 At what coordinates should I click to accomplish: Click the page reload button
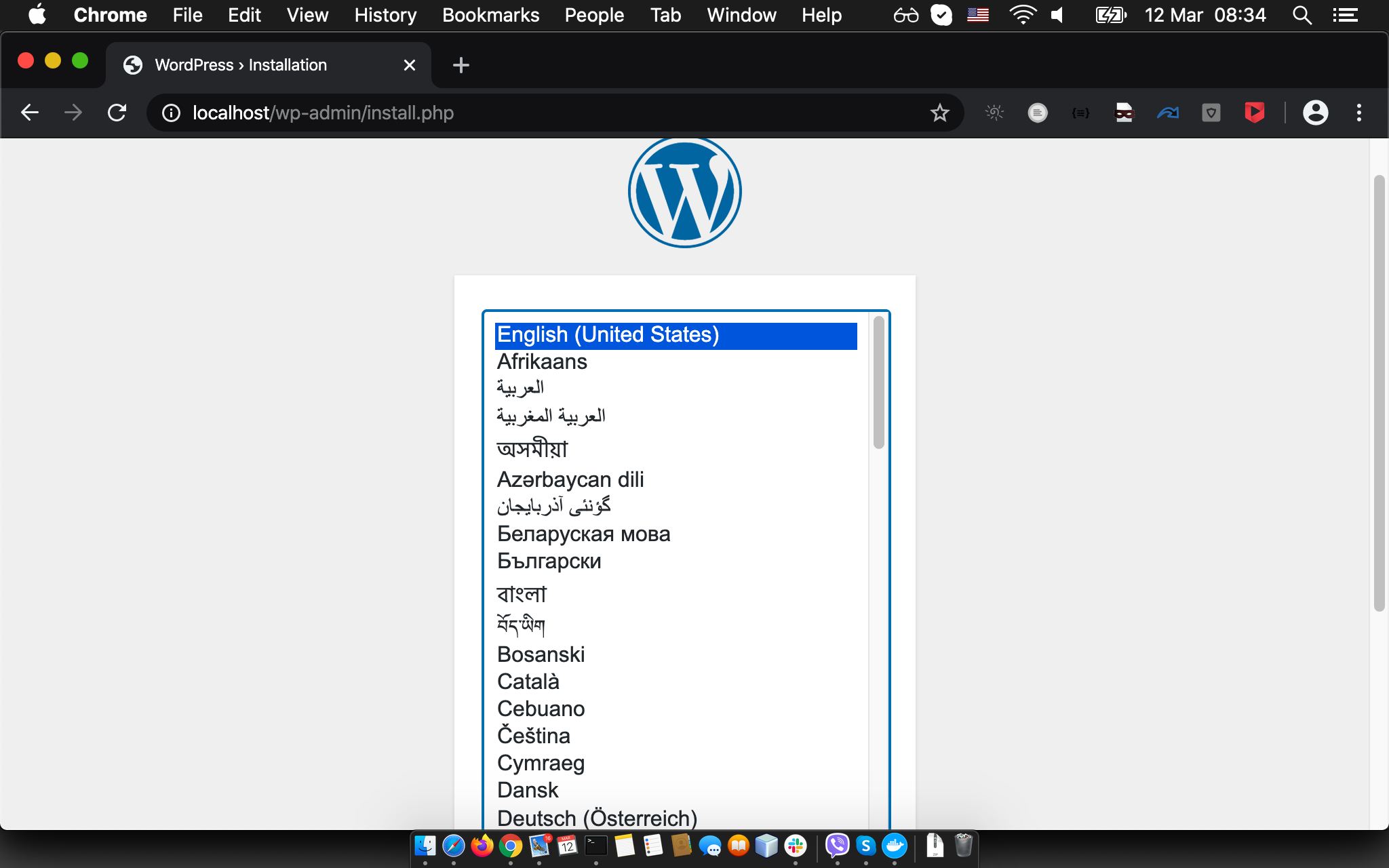(117, 113)
